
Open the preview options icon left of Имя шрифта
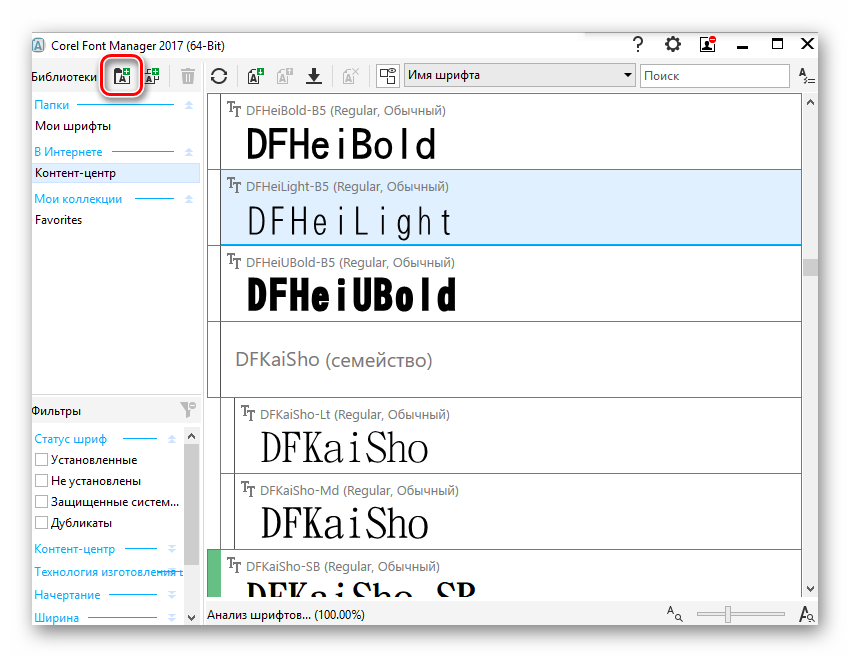click(x=388, y=76)
